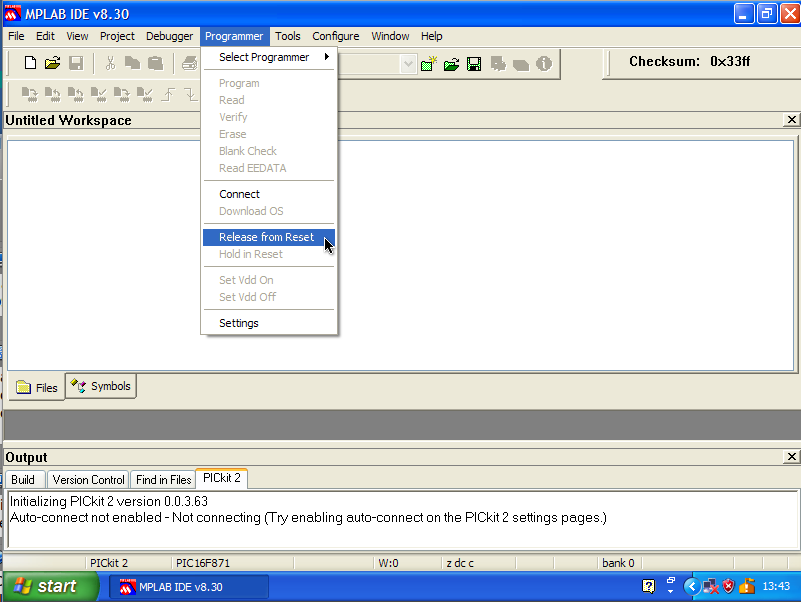The image size is (801, 602).
Task: Click the grayed Read EEDATA entry
Action: click(x=269, y=168)
